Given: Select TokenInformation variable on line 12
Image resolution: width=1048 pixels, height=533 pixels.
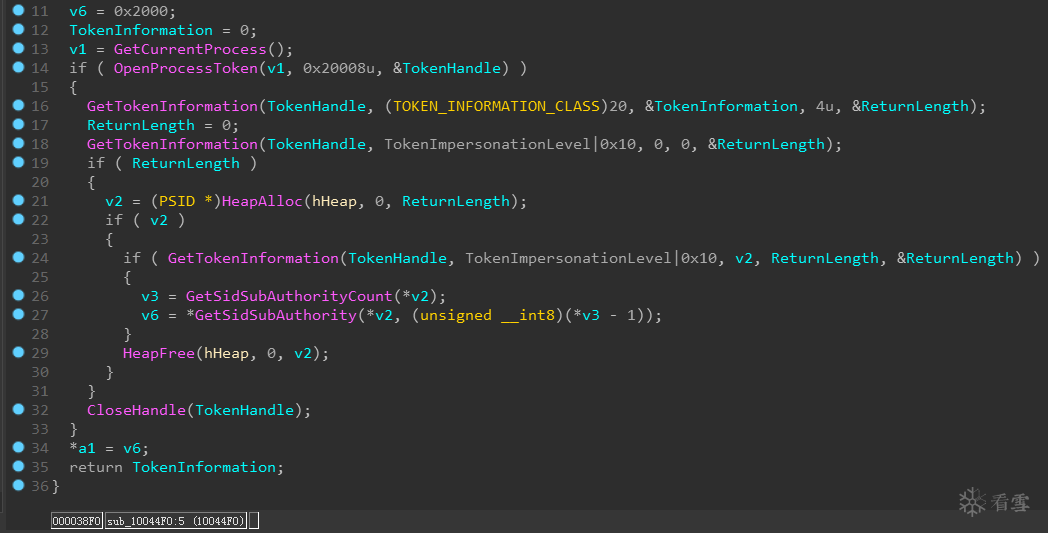Looking at the screenshot, I should point(141,30).
